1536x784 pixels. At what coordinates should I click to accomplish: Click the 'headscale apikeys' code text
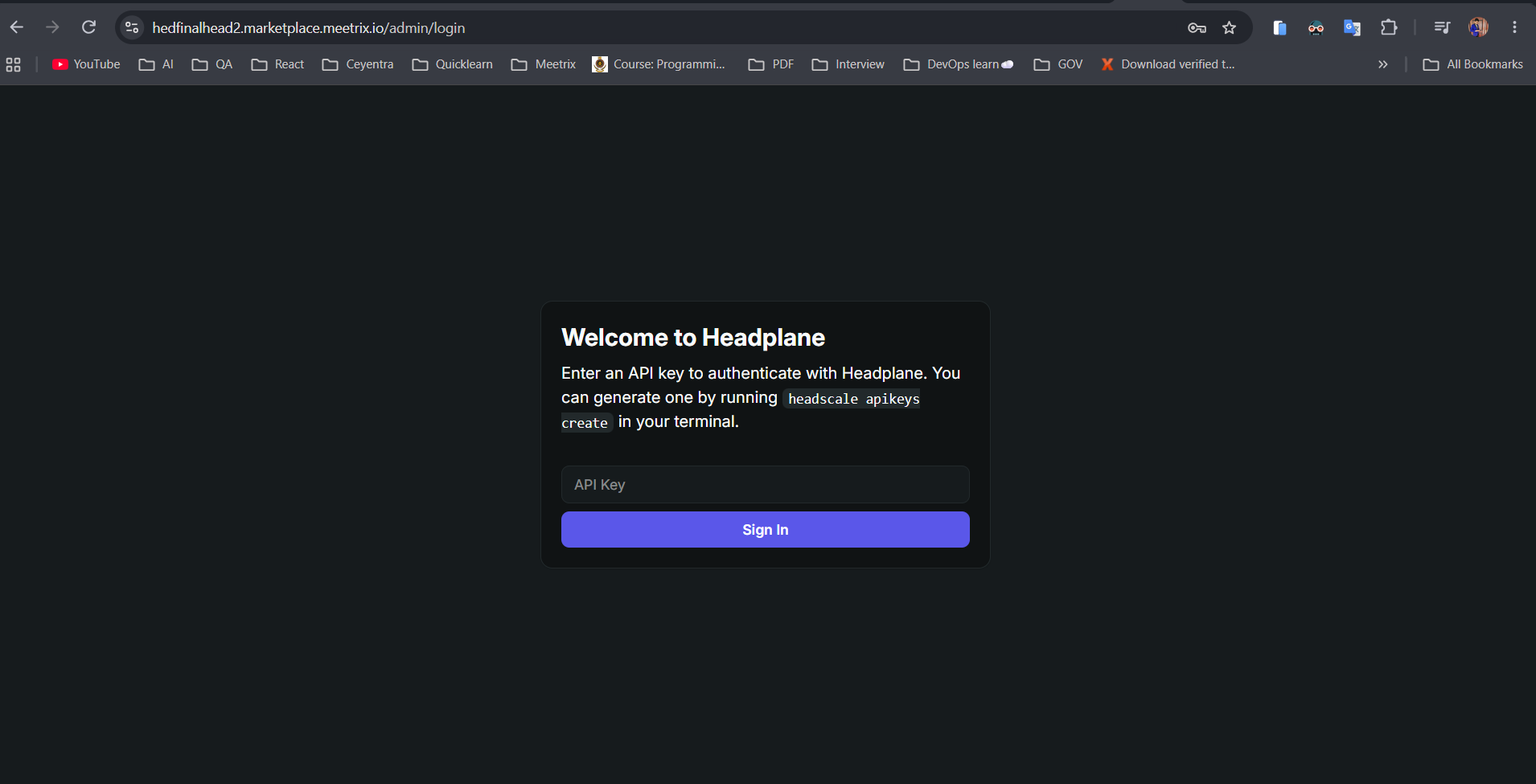click(x=853, y=399)
